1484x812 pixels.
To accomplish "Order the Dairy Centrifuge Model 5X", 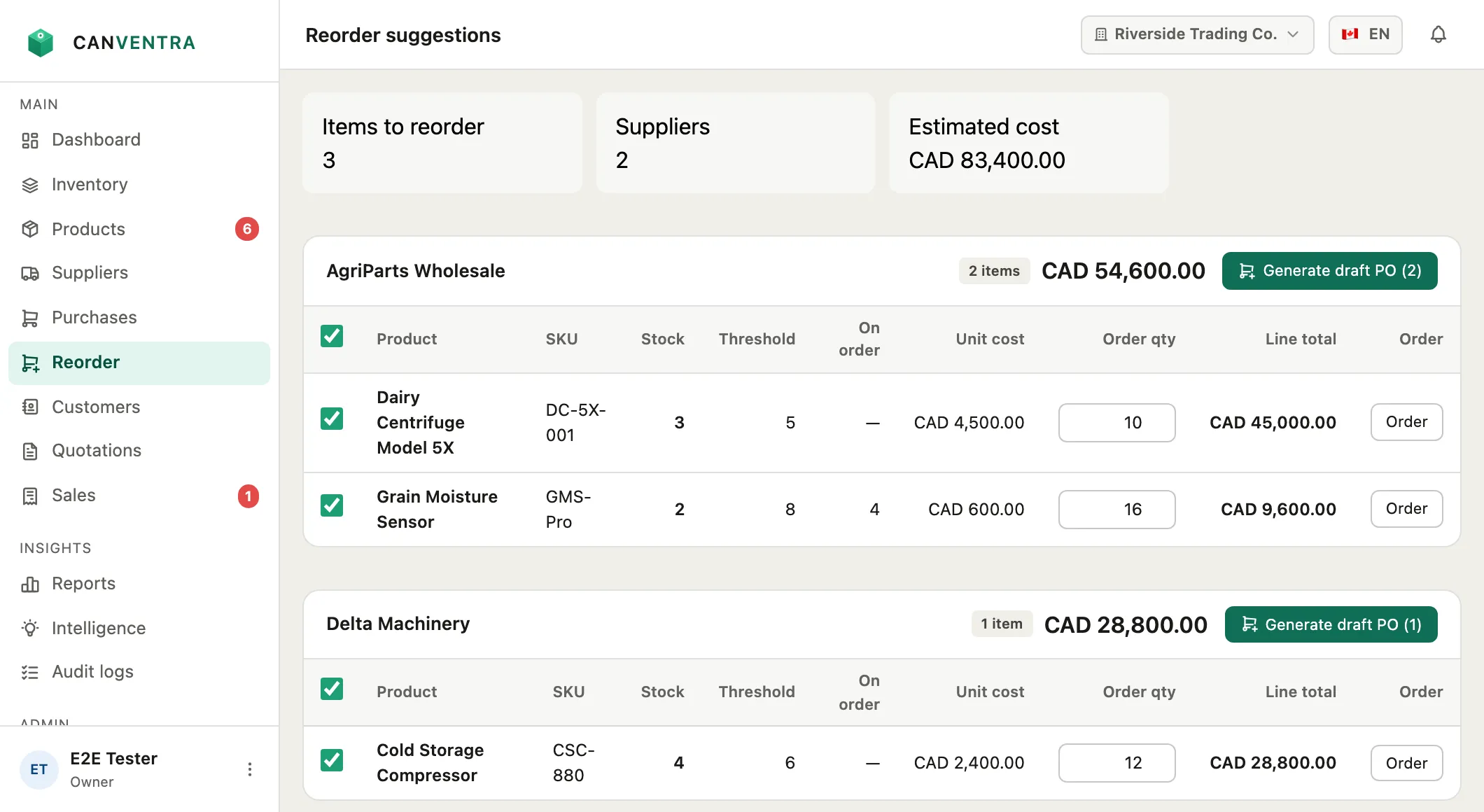I will 1406,422.
